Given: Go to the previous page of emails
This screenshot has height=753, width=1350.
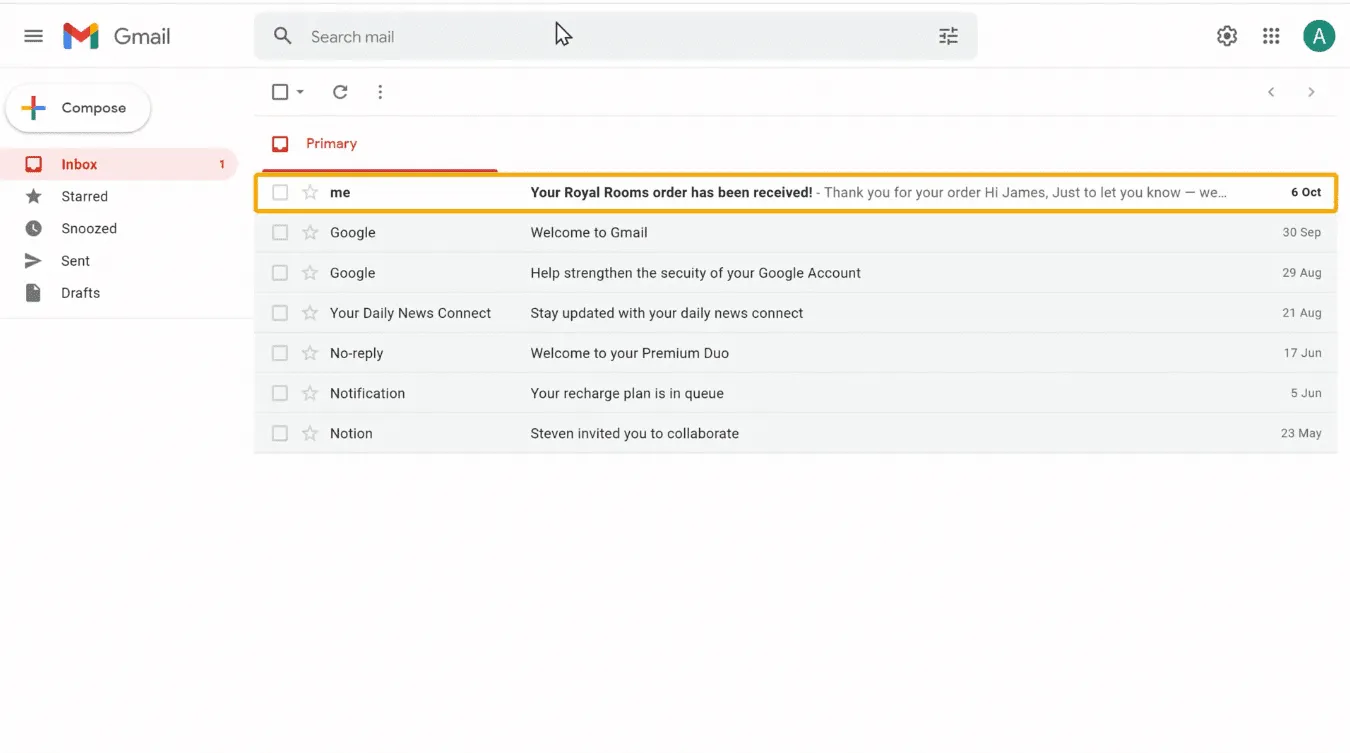Looking at the screenshot, I should click(x=1271, y=92).
